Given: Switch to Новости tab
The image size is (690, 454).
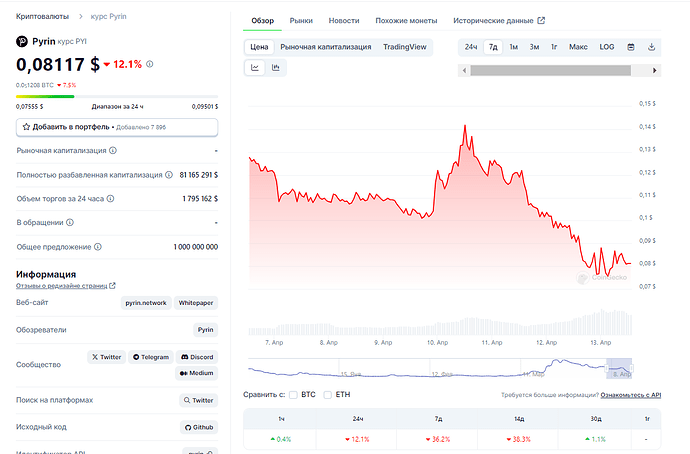Looking at the screenshot, I should (x=344, y=21).
